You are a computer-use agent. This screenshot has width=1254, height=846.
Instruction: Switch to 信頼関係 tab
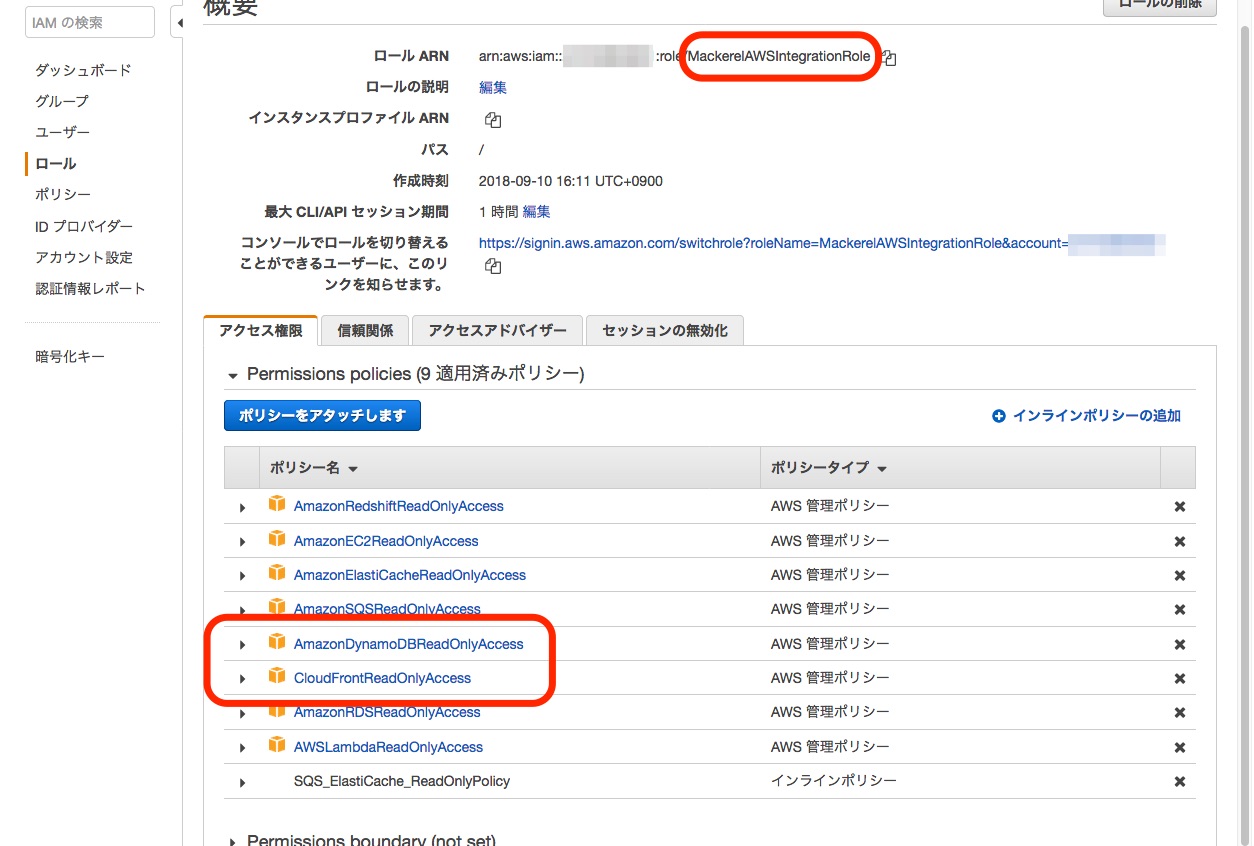coord(365,331)
